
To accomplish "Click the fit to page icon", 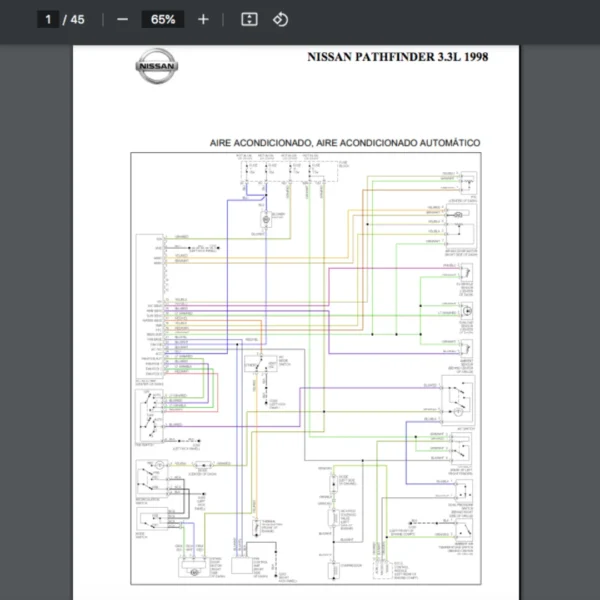I will click(x=249, y=19).
